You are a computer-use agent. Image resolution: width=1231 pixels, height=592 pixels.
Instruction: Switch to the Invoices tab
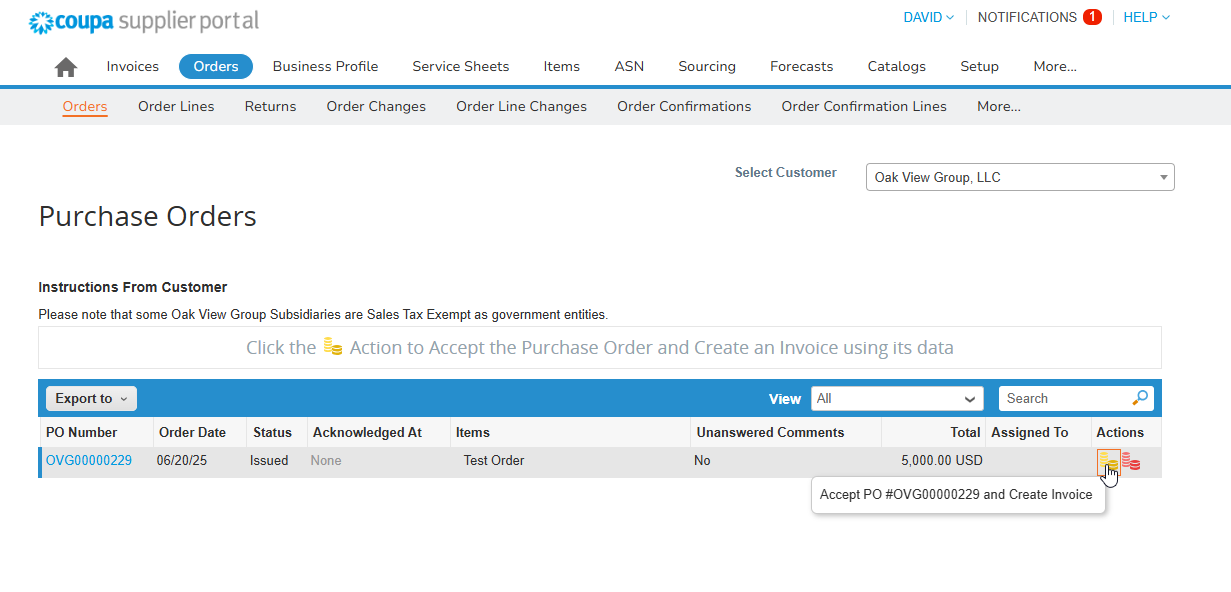coord(133,66)
